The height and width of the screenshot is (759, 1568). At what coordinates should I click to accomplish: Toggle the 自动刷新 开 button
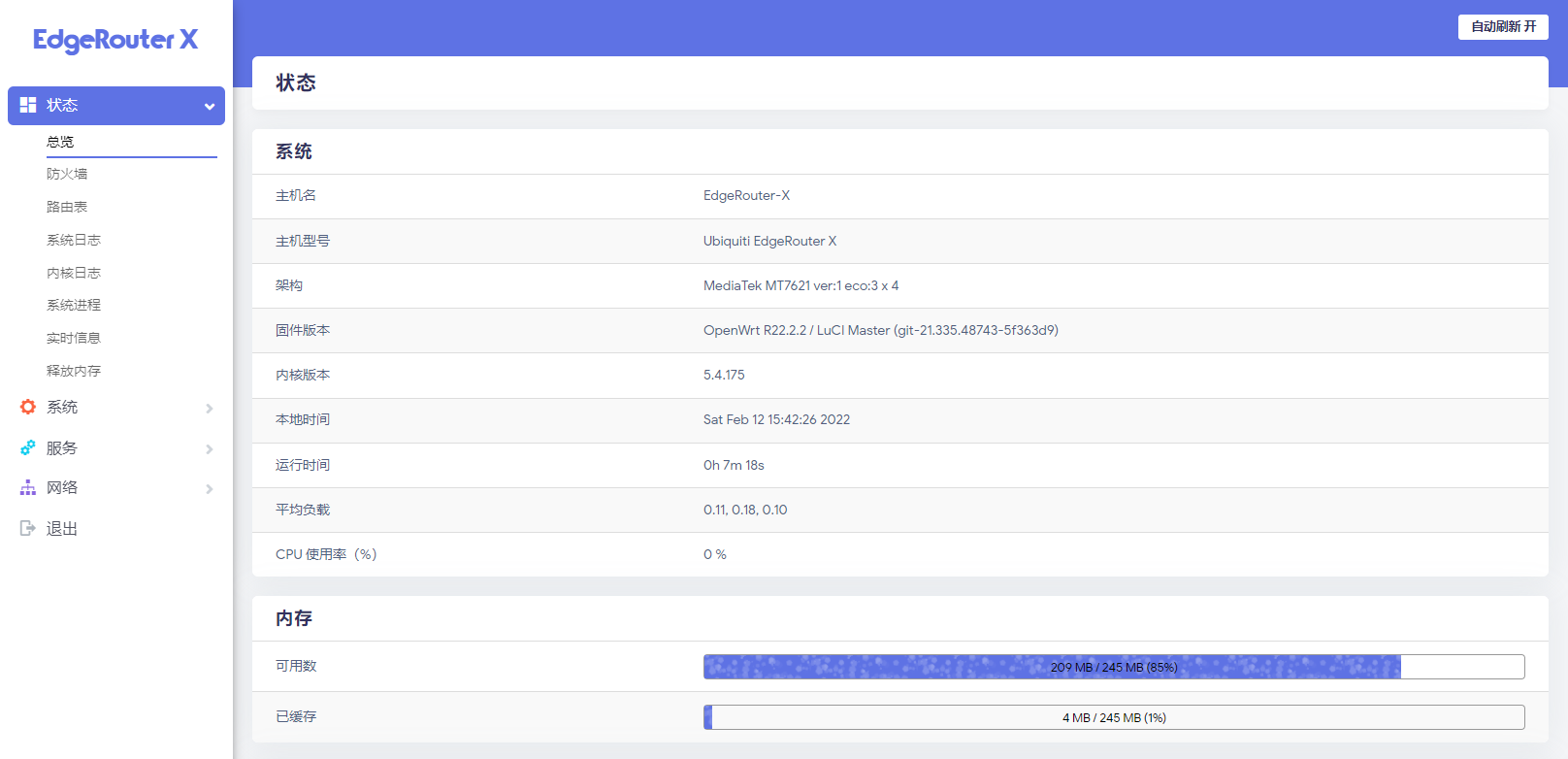(1503, 27)
